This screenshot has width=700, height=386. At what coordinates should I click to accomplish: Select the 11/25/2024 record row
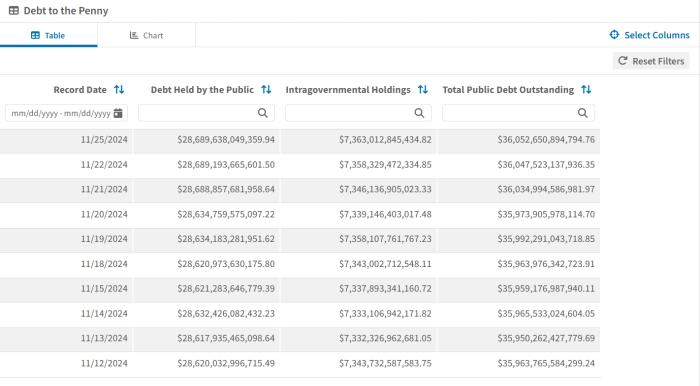pos(300,140)
